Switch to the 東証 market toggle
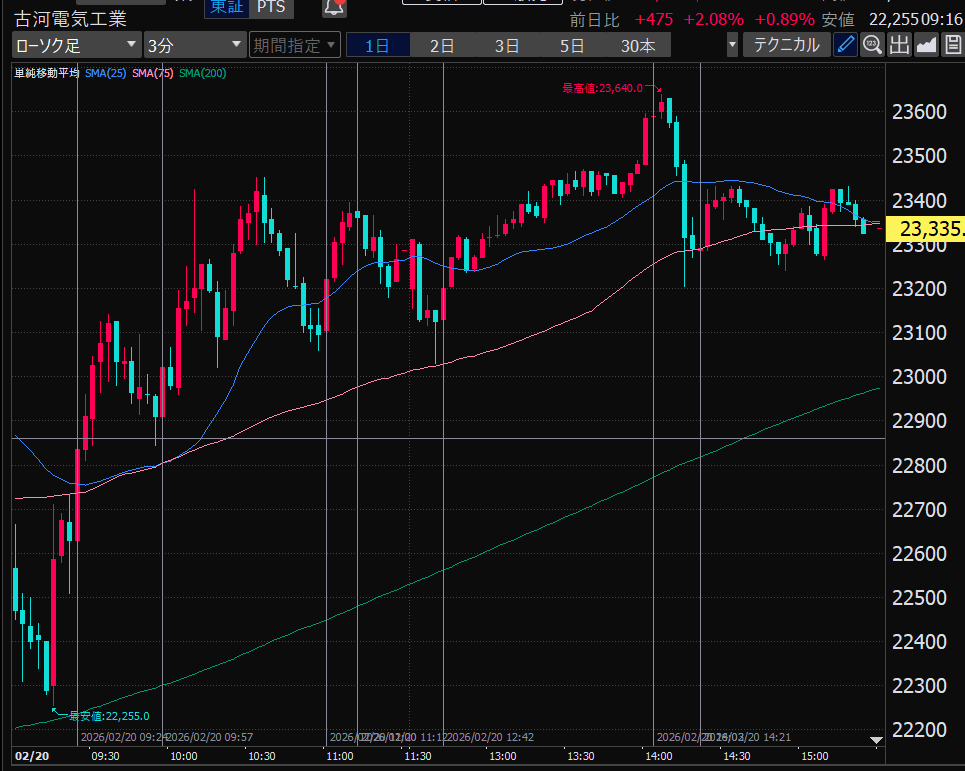 [224, 7]
